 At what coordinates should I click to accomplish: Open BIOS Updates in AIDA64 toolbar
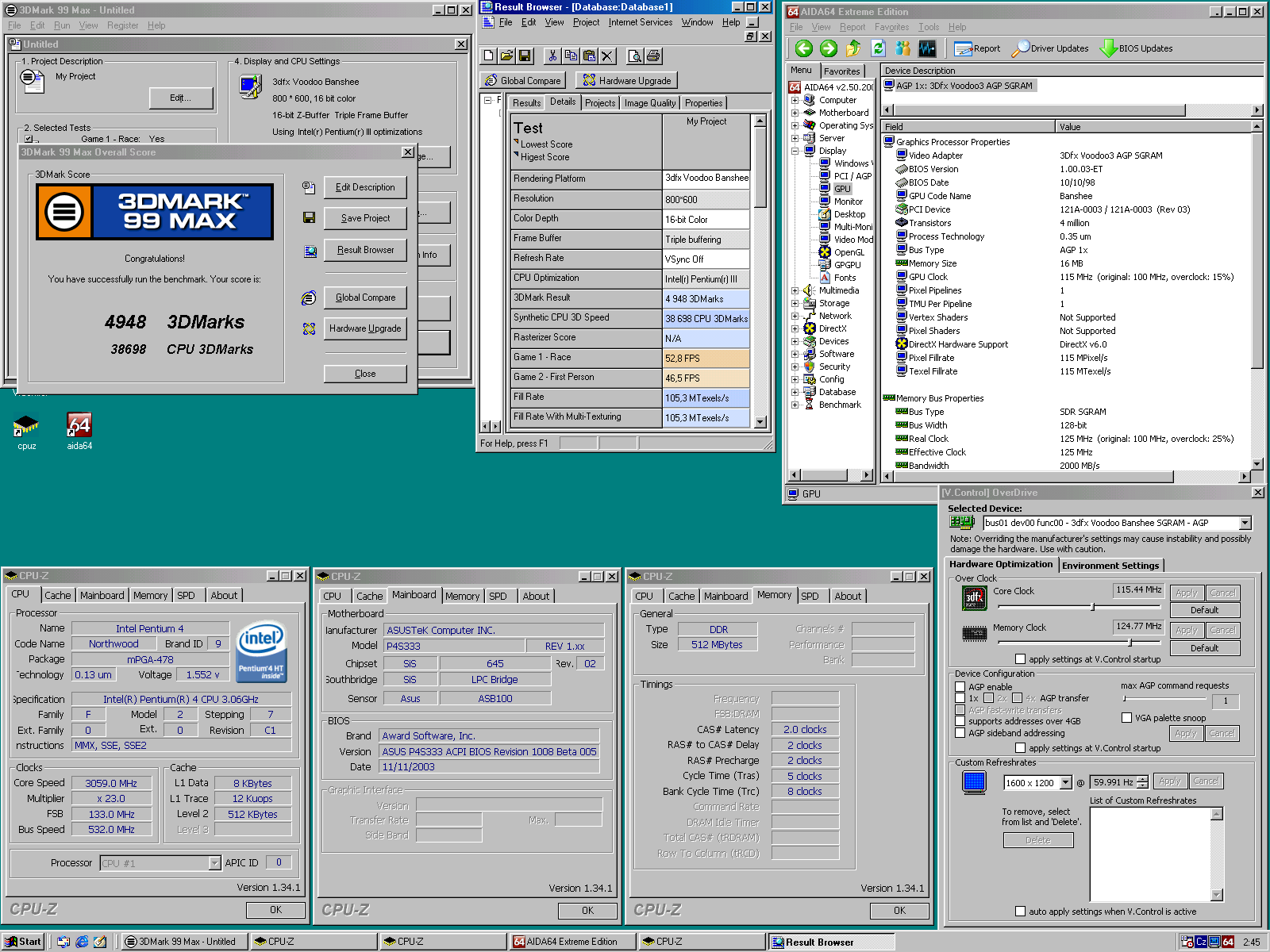(x=1136, y=48)
